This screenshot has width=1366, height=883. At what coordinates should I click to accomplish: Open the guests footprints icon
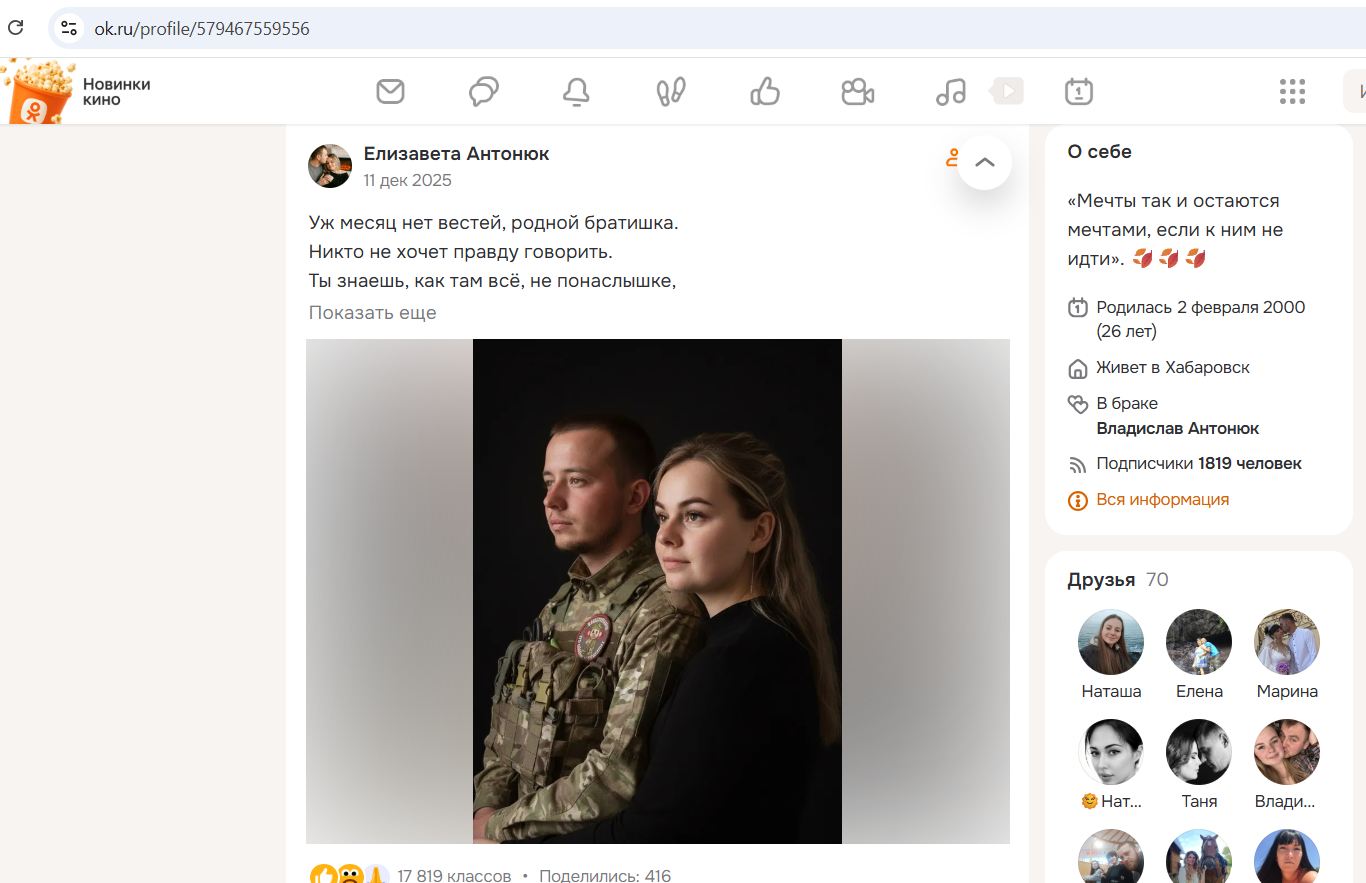[670, 92]
